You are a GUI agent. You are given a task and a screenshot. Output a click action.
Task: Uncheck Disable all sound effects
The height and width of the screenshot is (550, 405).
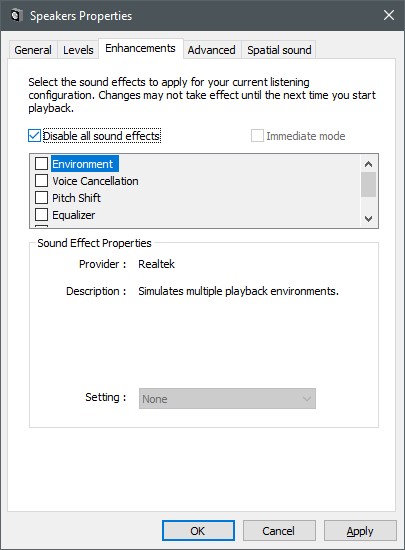coord(34,136)
